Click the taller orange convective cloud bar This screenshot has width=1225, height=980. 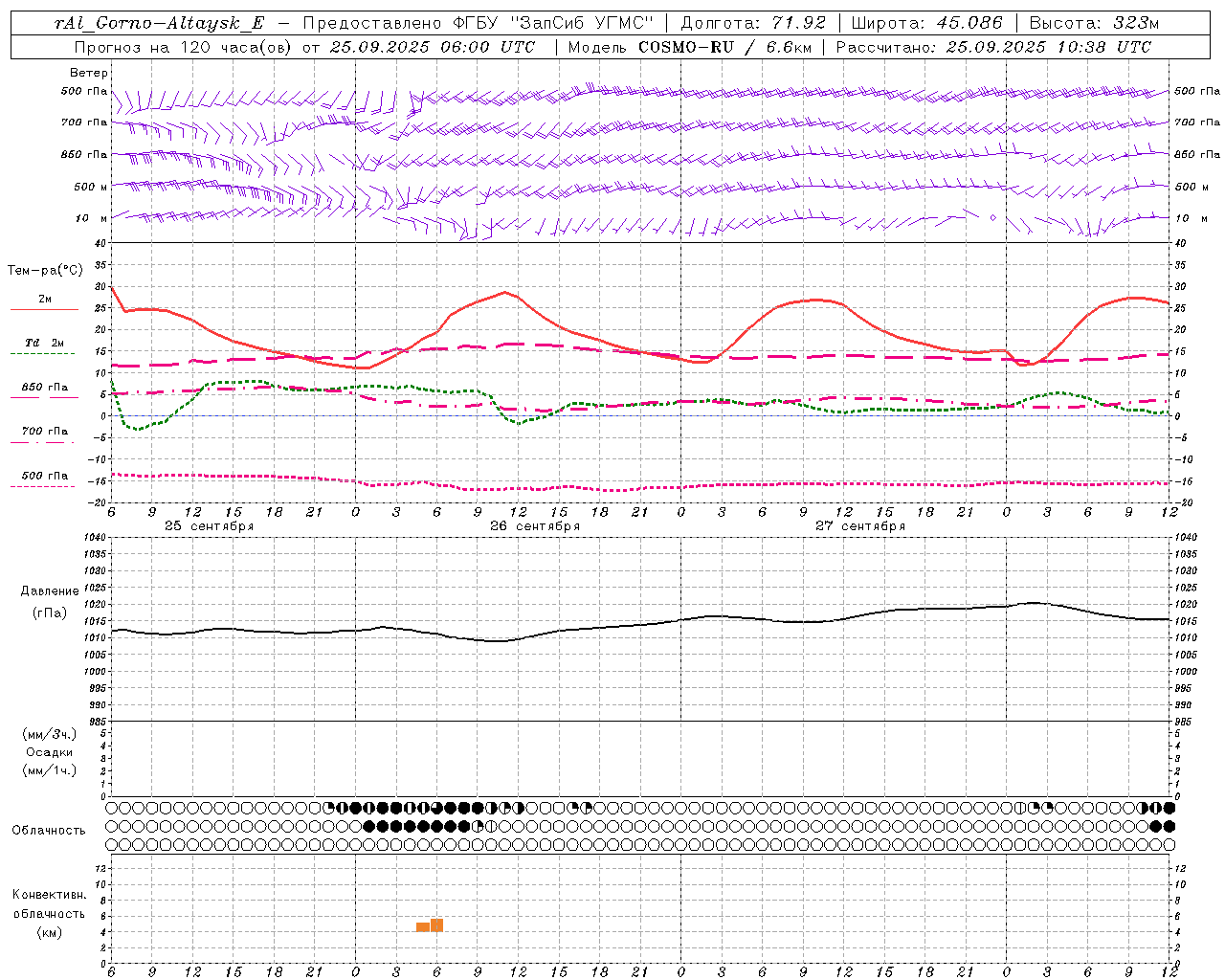[436, 925]
